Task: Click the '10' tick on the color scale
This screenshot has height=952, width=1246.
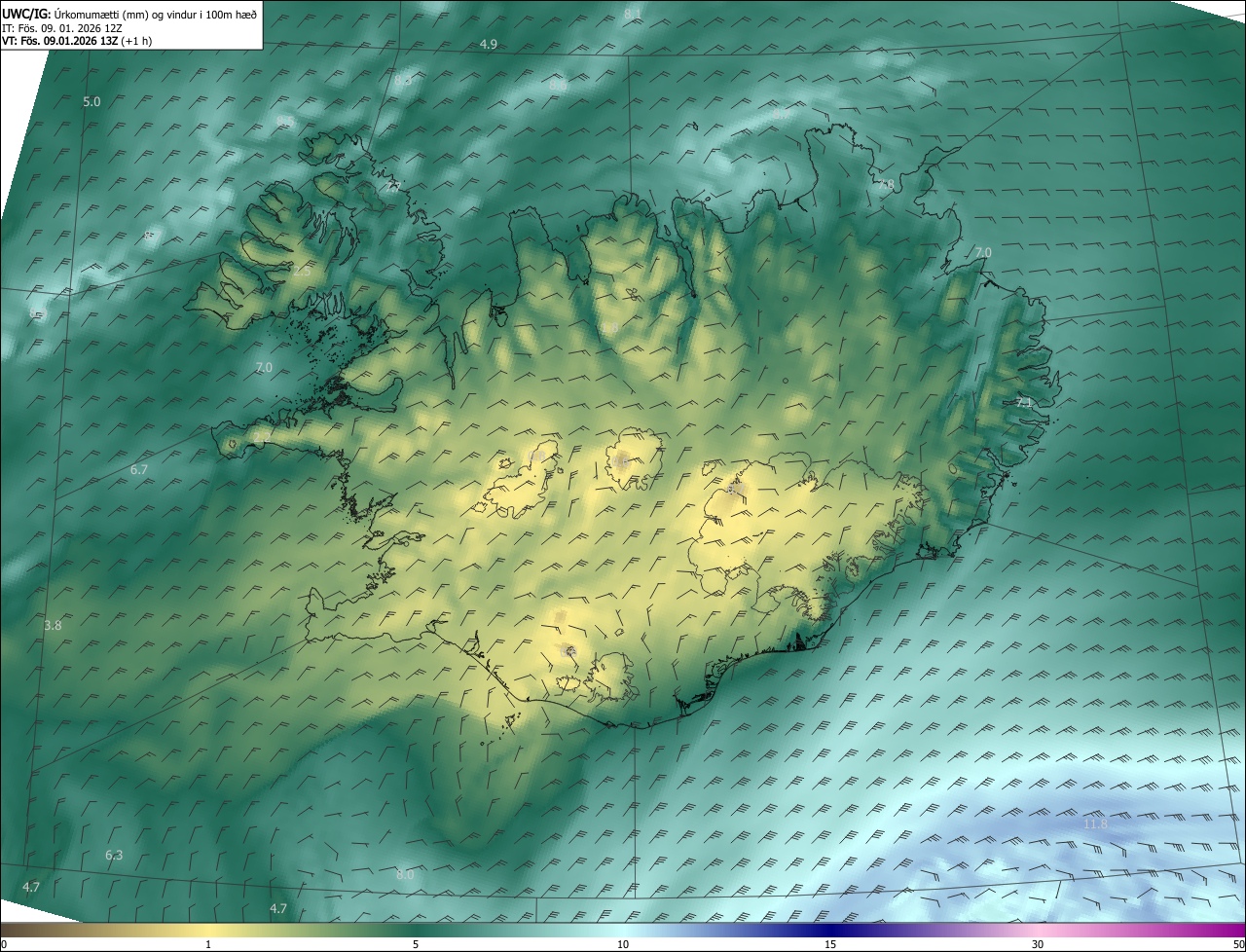Action: point(623,944)
